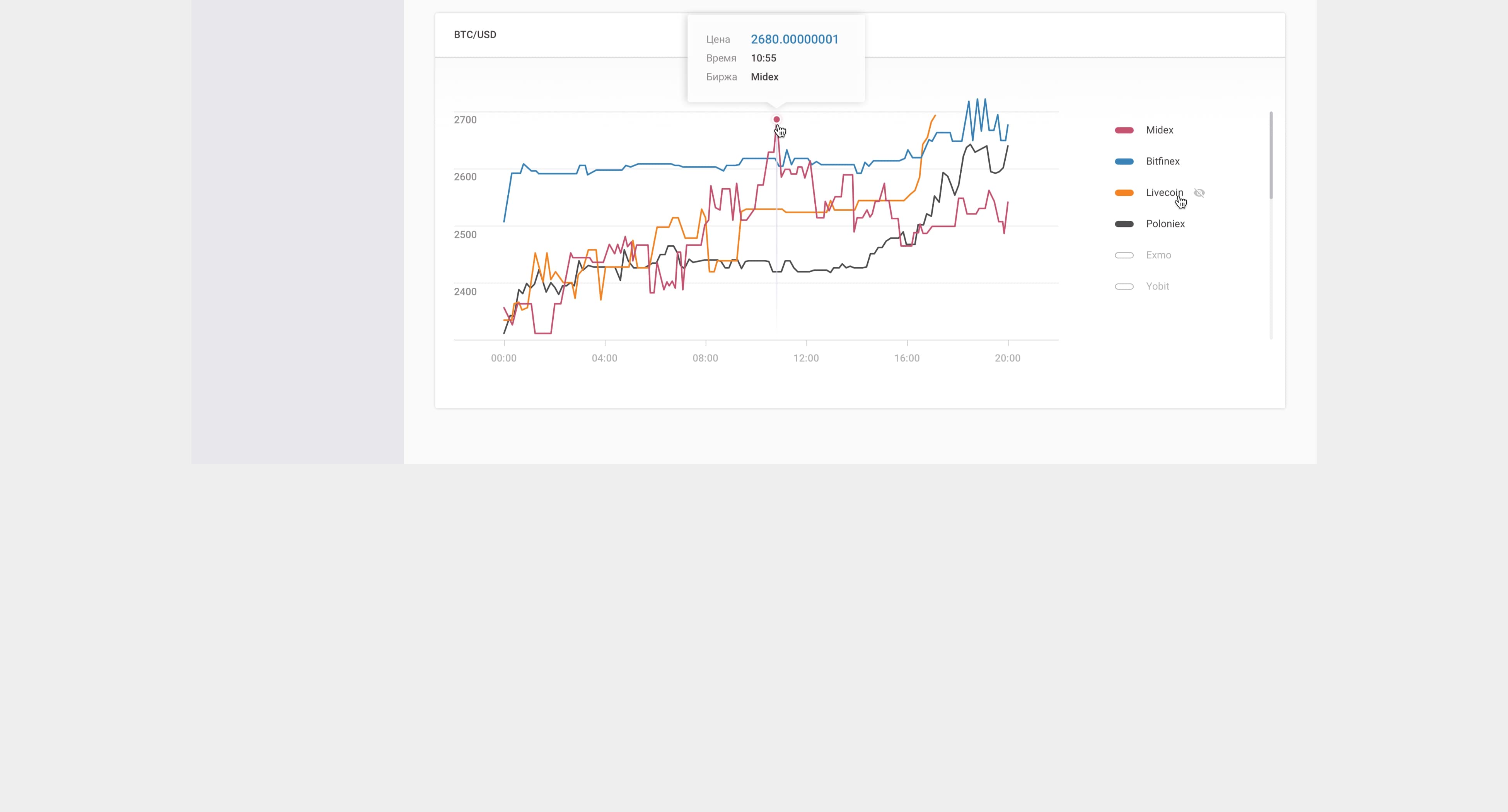
Task: Click the Midex pink color swatch
Action: [x=1124, y=130]
